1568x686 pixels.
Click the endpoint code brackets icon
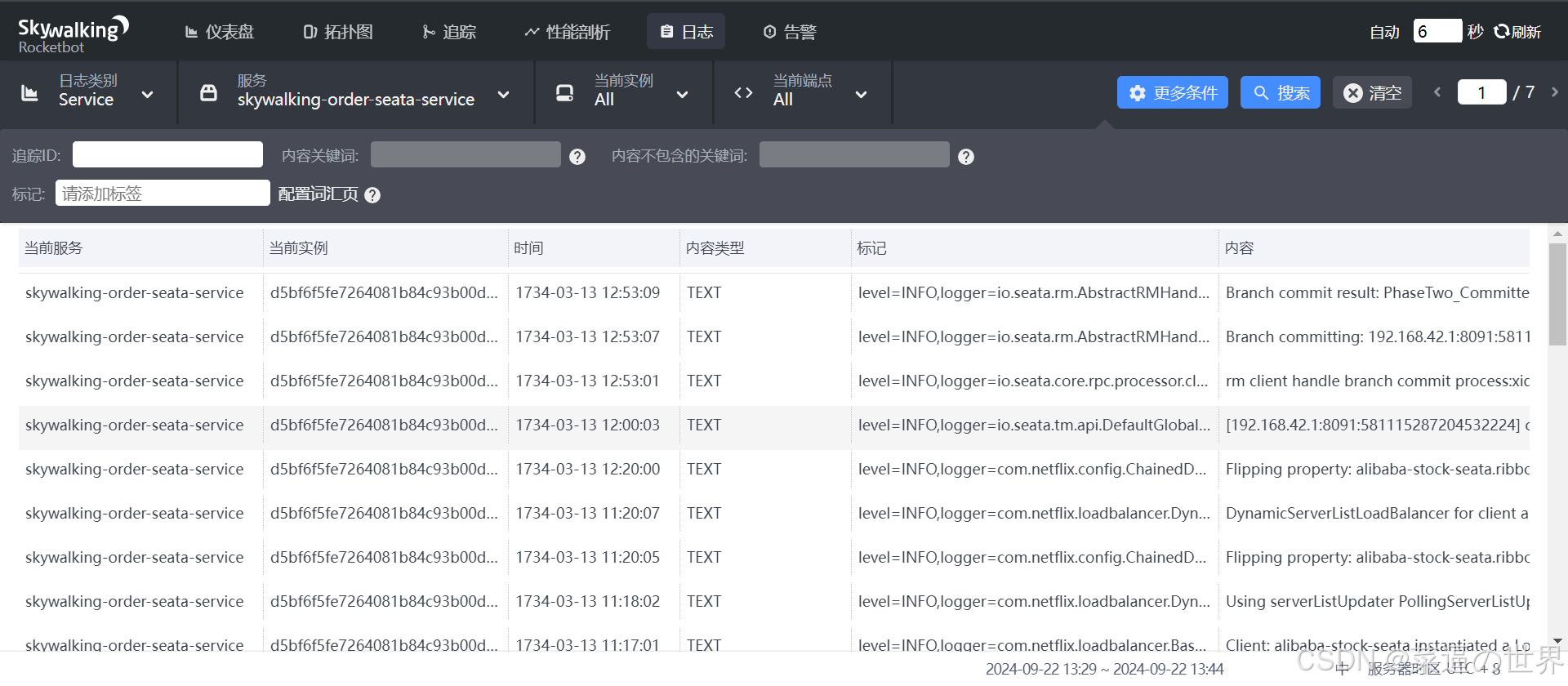point(743,93)
